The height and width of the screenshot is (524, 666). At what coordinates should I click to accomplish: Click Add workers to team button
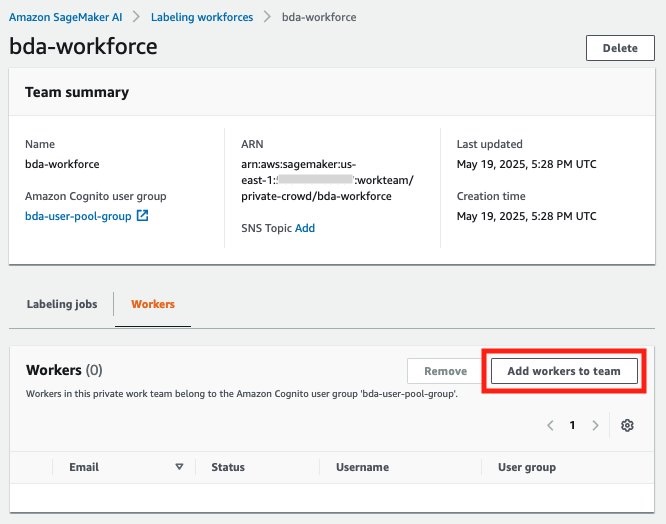pos(564,371)
